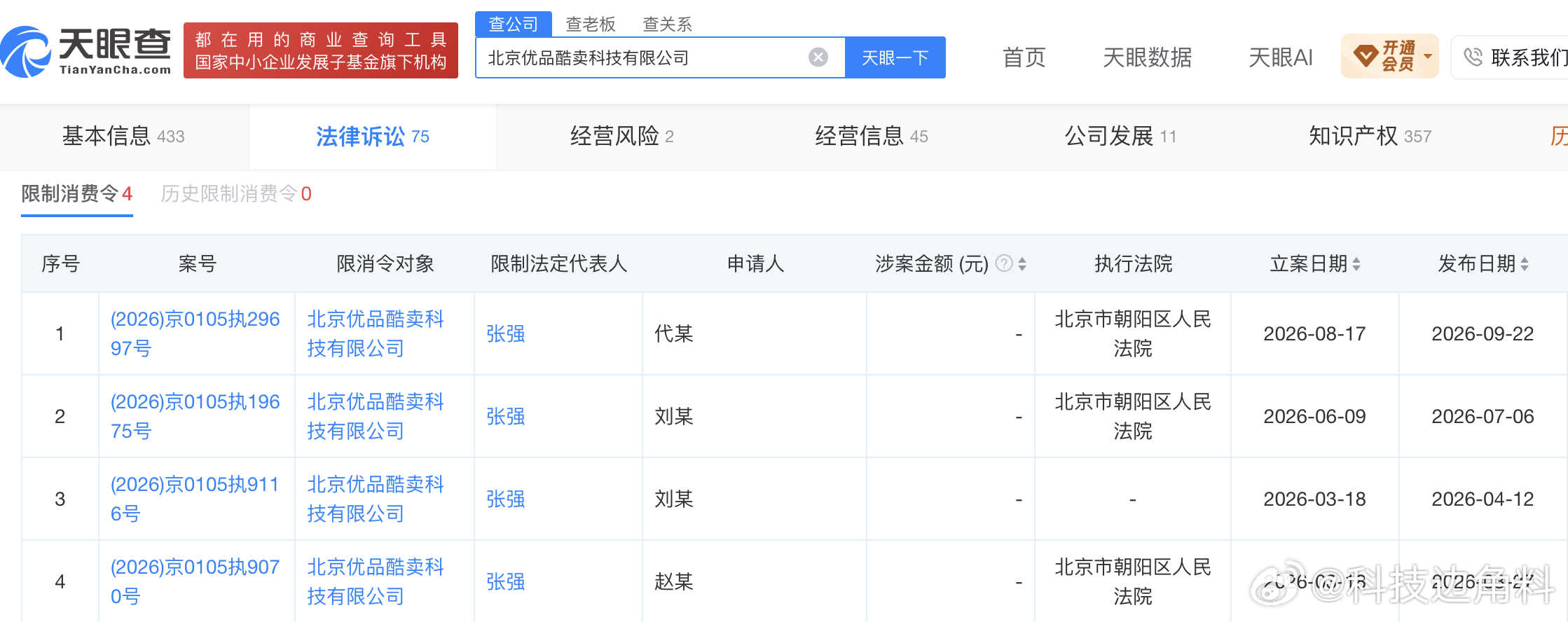Screen dimensions: 1568x622
Task: Open the 基本信息 tab
Action: 123,136
